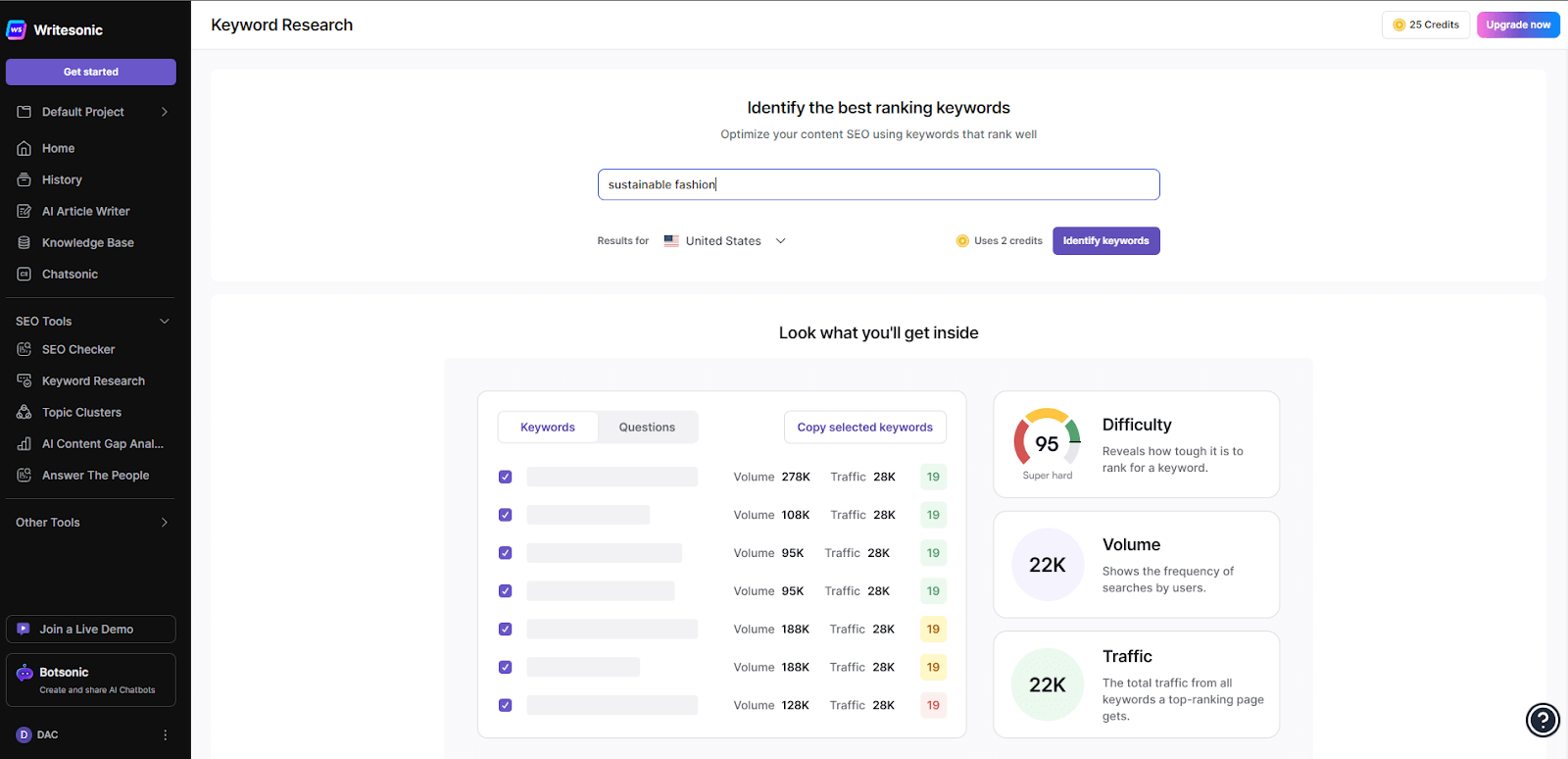Image resolution: width=1568 pixels, height=759 pixels.
Task: Click the credits coin icon in header
Action: tap(1398, 25)
